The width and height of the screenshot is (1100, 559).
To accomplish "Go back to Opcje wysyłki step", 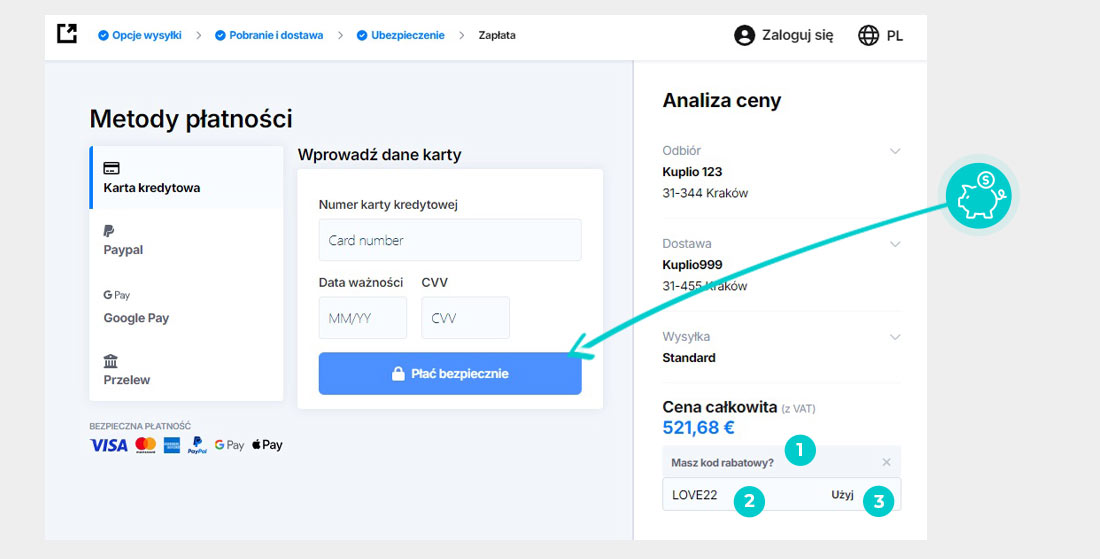I will pos(140,35).
